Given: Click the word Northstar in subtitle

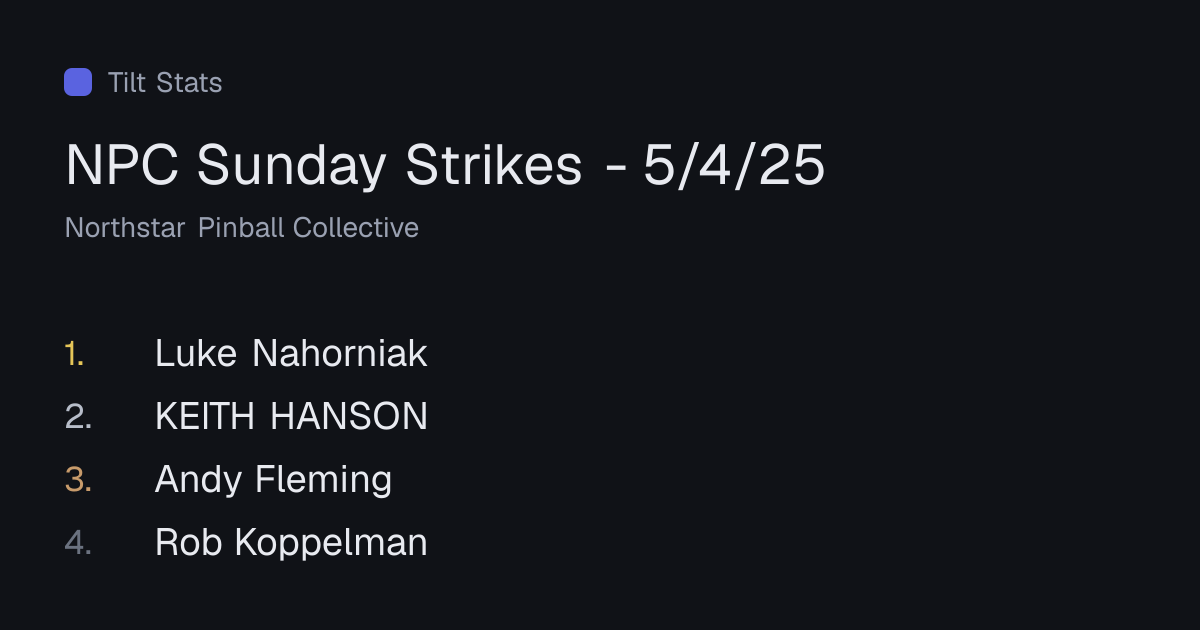Looking at the screenshot, I should pyautogui.click(x=125, y=228).
